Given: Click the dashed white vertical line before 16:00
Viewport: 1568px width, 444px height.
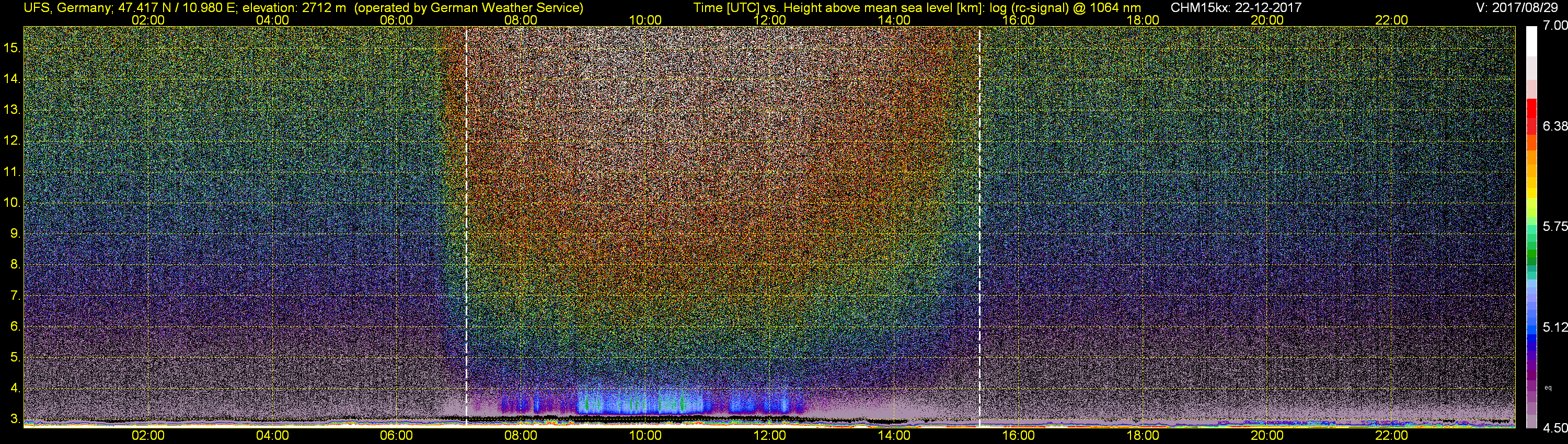Looking at the screenshot, I should pos(979,226).
